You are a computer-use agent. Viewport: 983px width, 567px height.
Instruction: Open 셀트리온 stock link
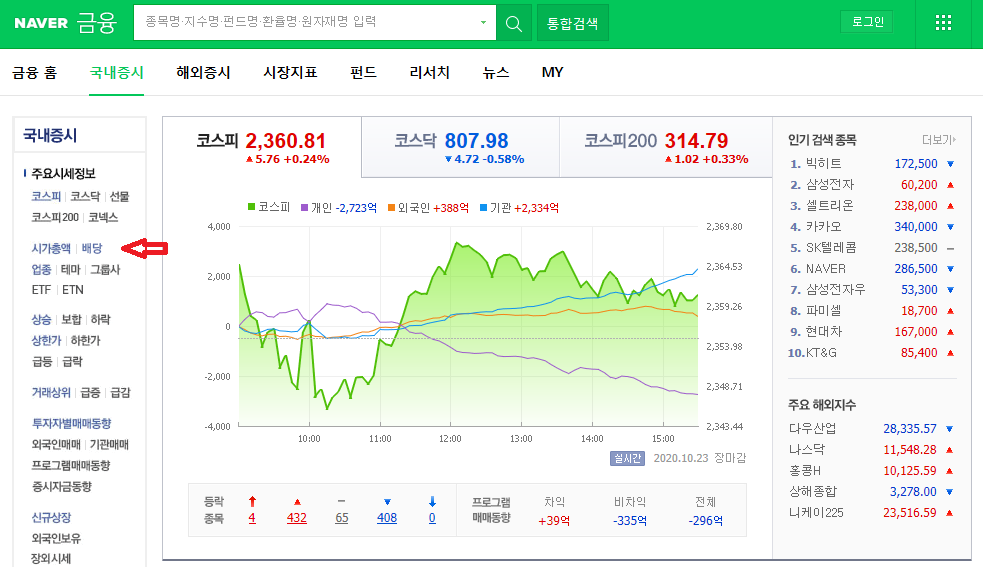(829, 206)
